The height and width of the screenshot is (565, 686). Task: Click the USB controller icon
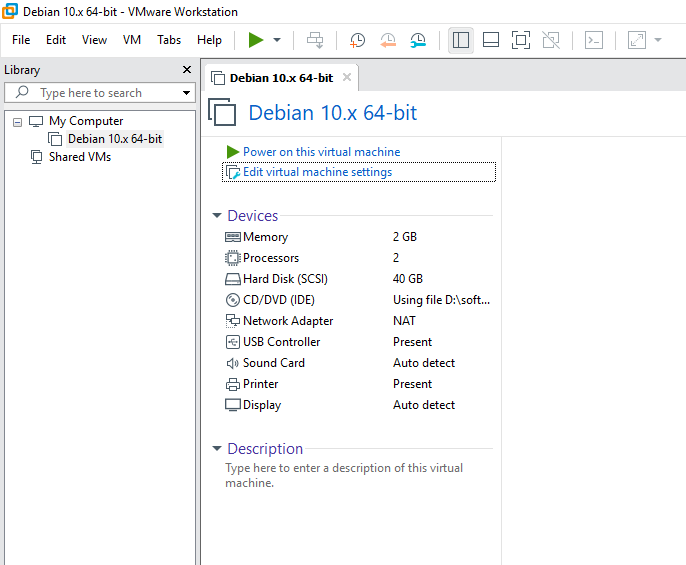point(233,342)
